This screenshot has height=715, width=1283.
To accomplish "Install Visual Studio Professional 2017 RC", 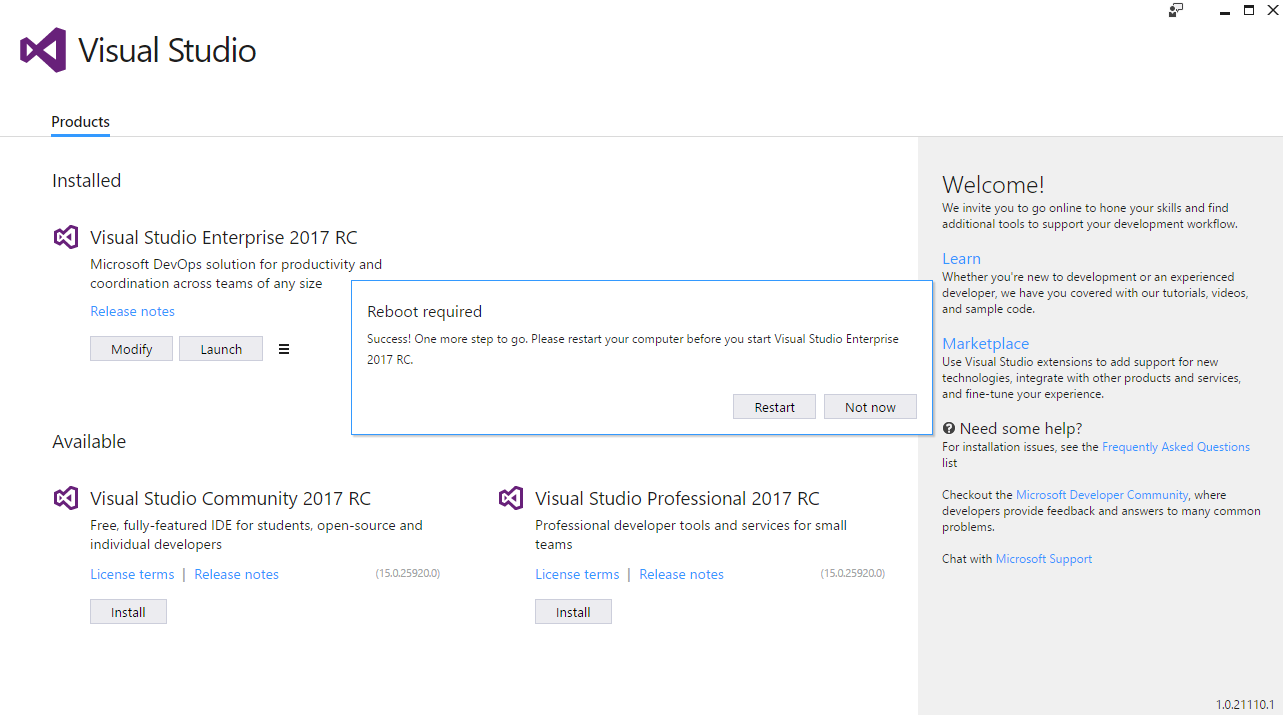I will coord(573,611).
